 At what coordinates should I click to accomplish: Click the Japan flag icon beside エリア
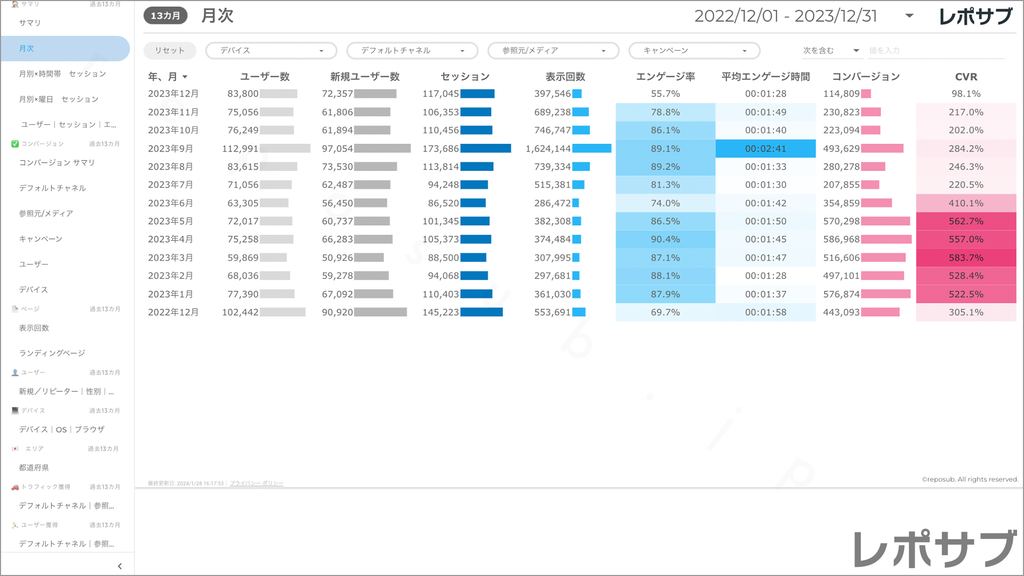pyautogui.click(x=14, y=449)
